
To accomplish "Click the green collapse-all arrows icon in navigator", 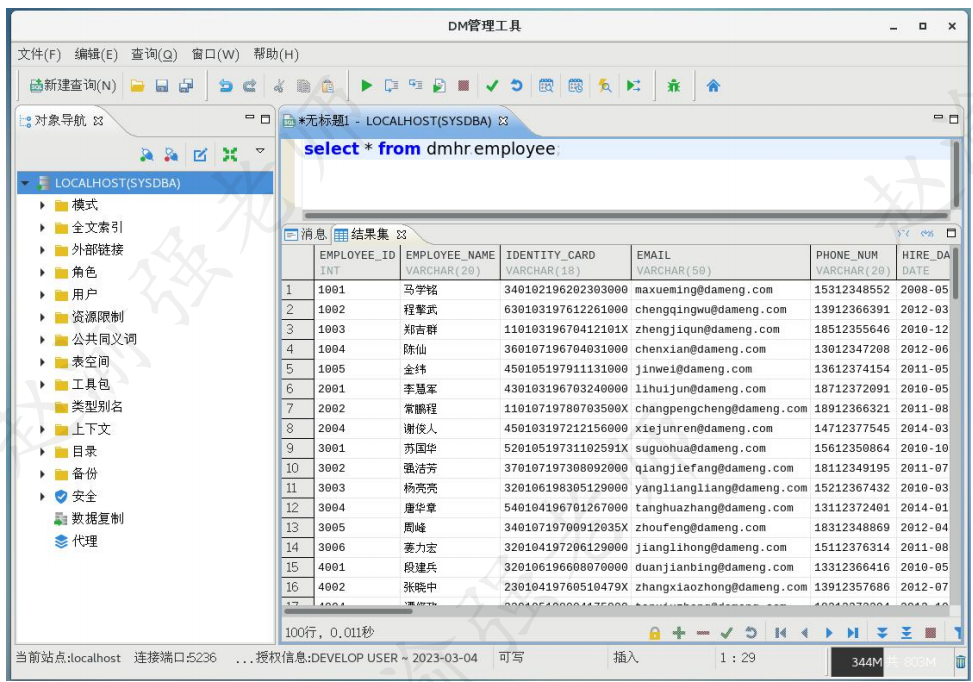I will [230, 155].
